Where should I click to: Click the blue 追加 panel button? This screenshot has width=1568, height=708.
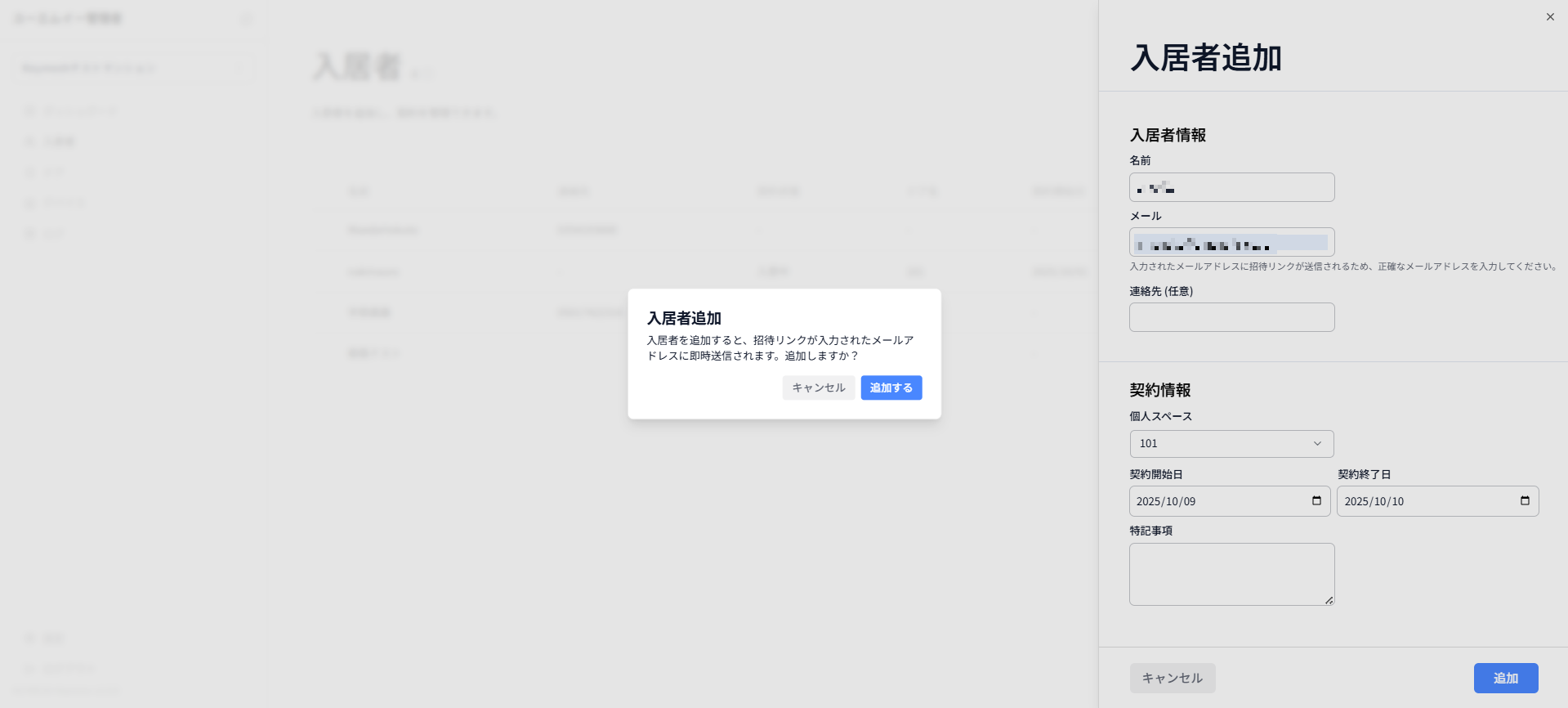pyautogui.click(x=1506, y=678)
